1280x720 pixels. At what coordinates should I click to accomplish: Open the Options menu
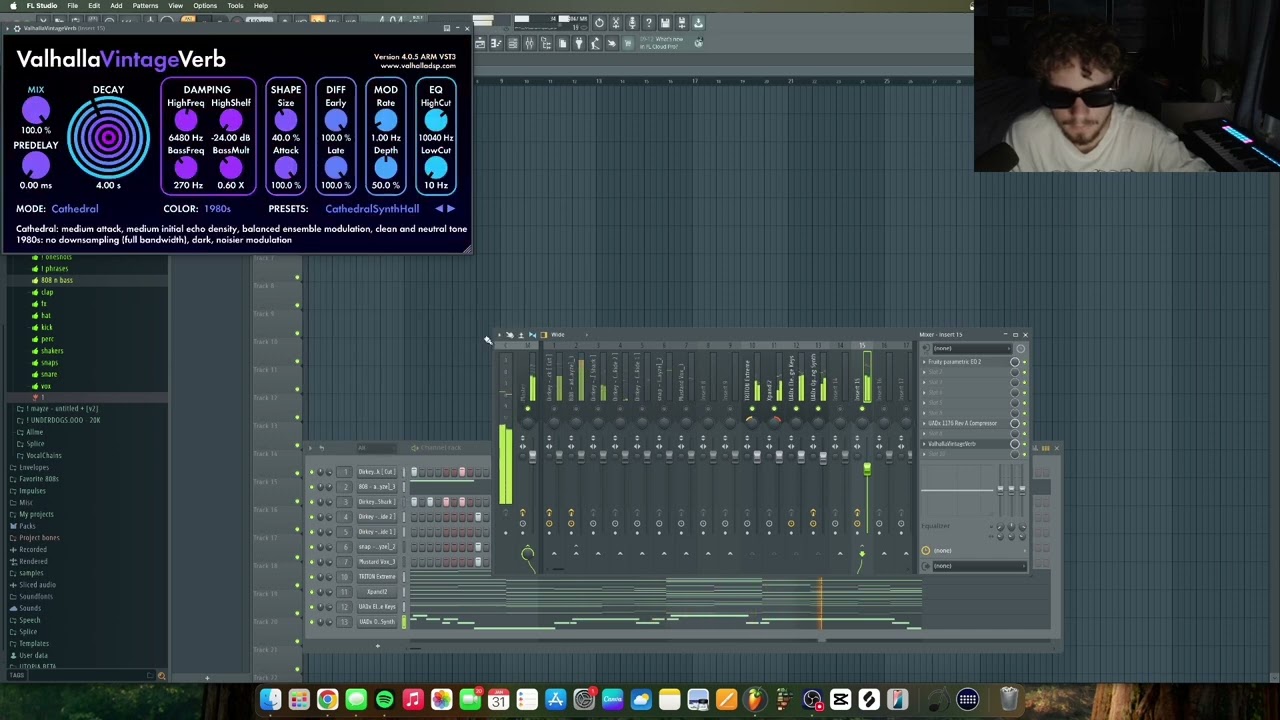[x=205, y=5]
